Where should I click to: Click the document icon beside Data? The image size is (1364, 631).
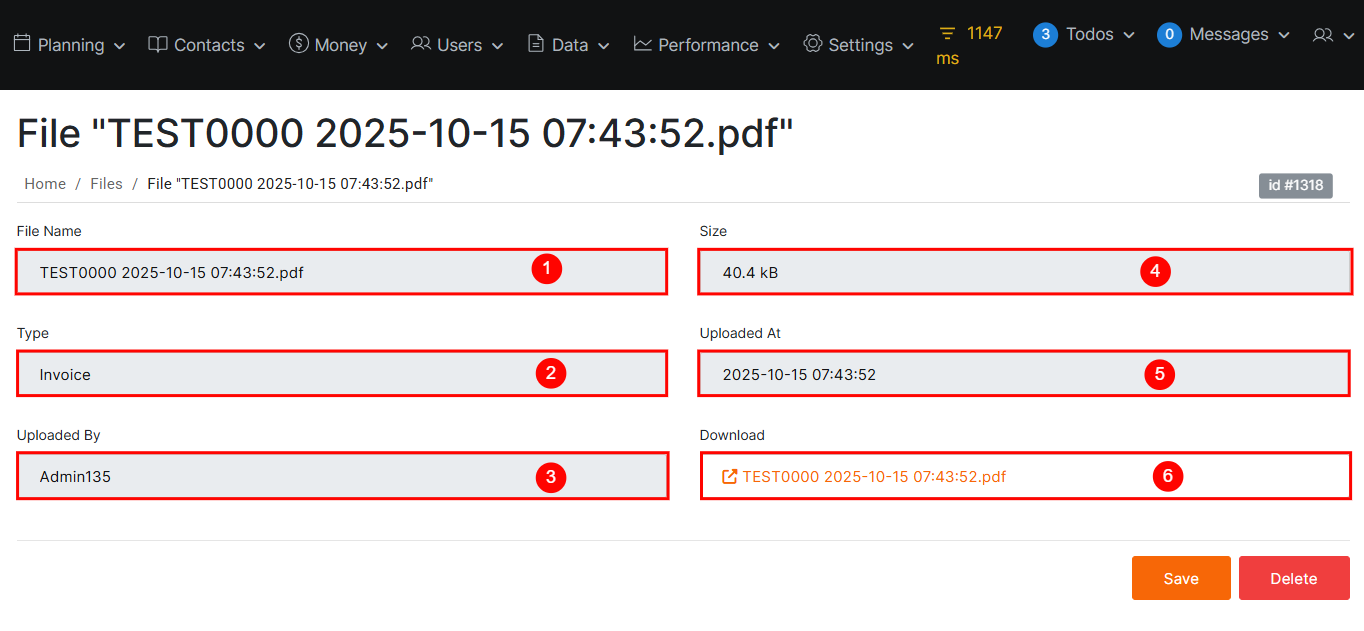point(536,44)
